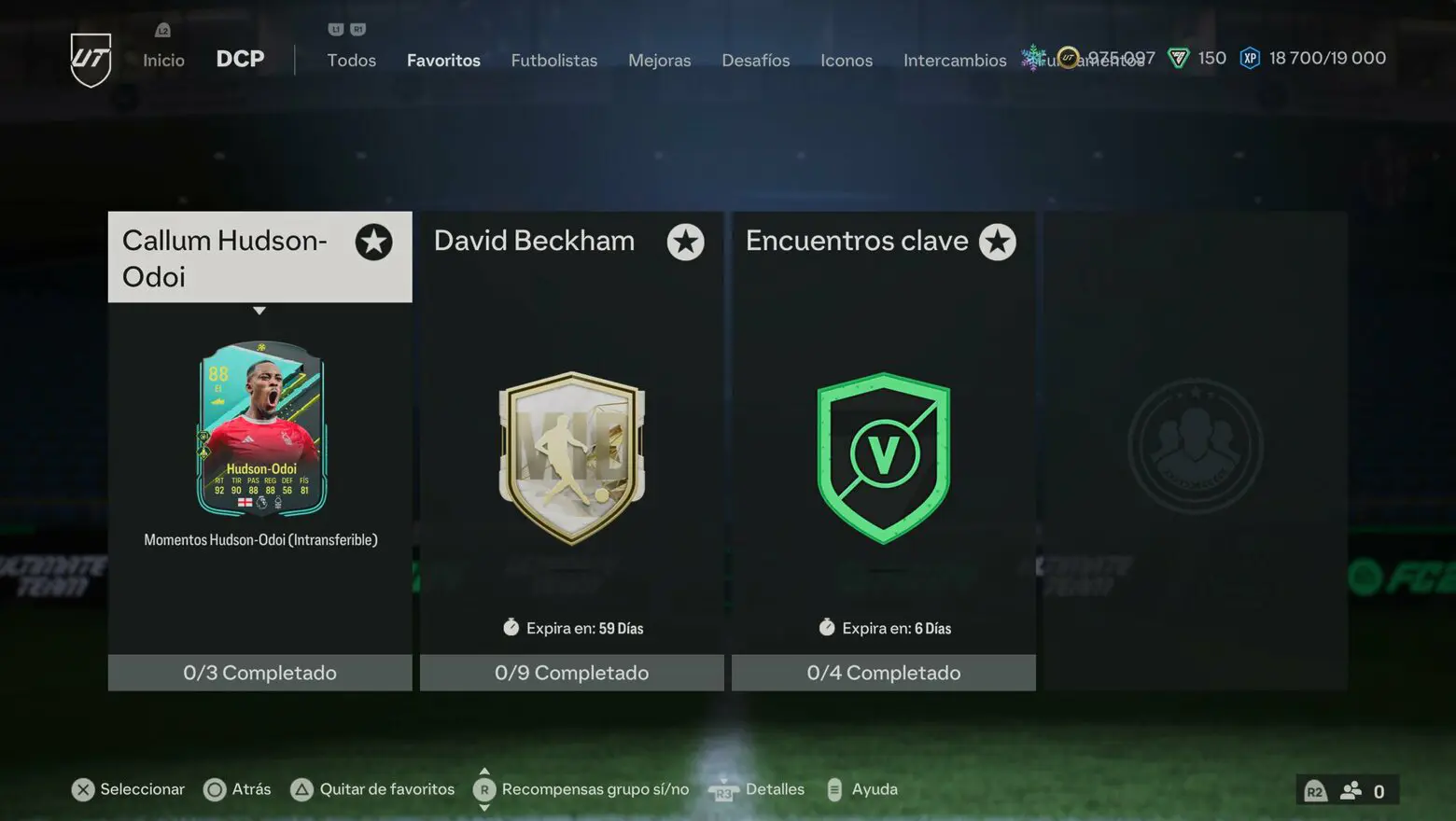The width and height of the screenshot is (1456, 821).
Task: Click the XP hexagon icon
Action: coord(1250,59)
